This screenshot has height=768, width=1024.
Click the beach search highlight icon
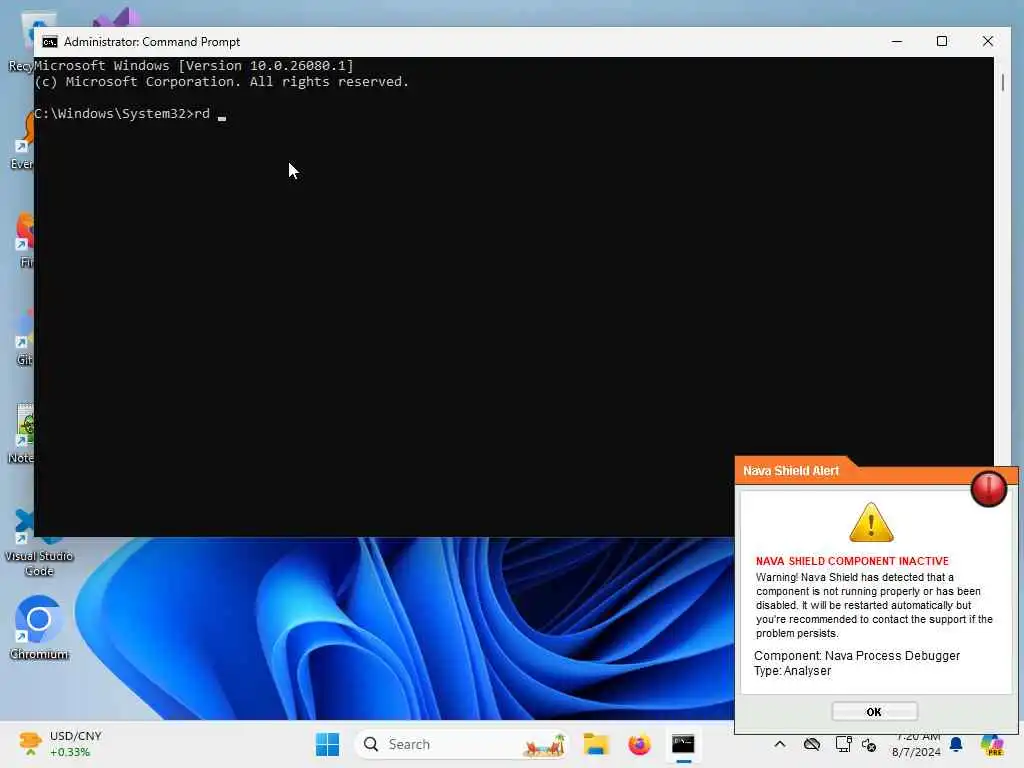(543, 744)
